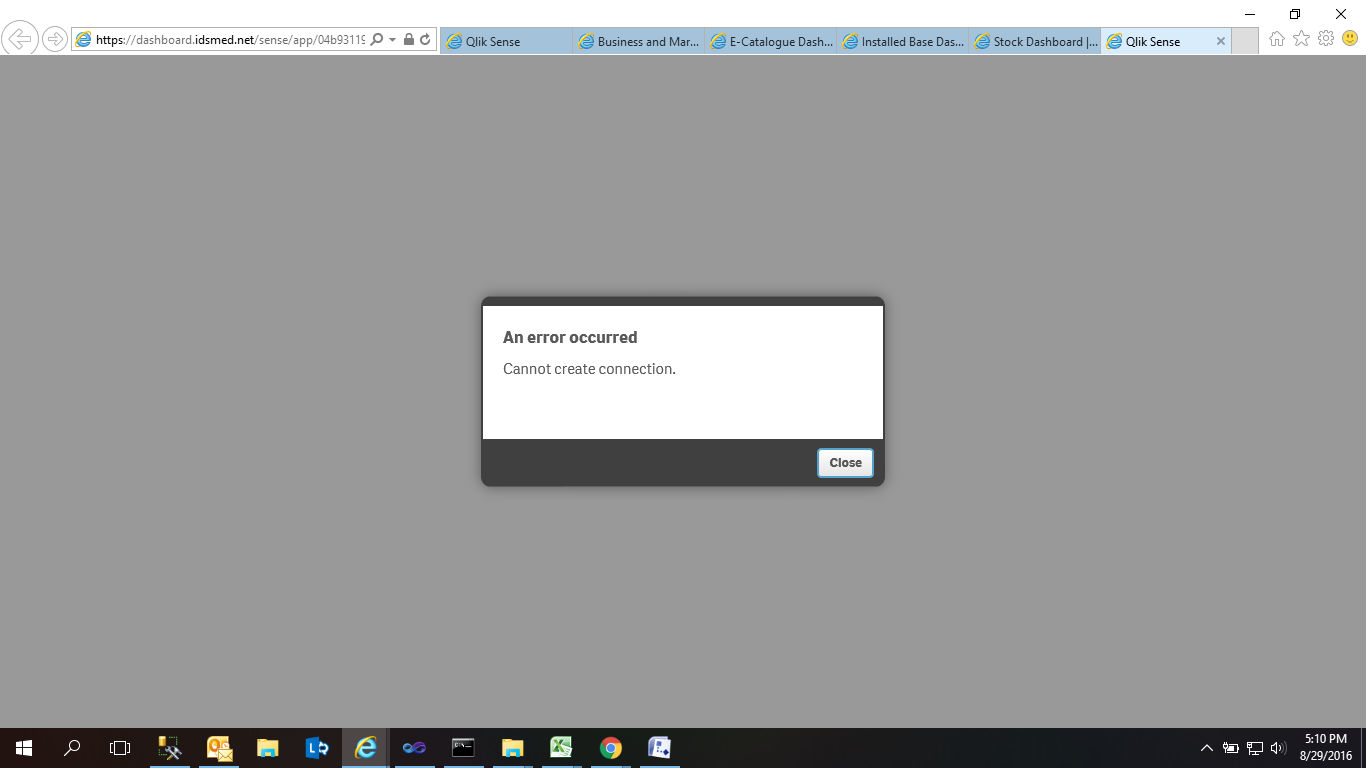Click the smiley feedback icon
Viewport: 1366px width, 768px height.
pyautogui.click(x=1350, y=39)
